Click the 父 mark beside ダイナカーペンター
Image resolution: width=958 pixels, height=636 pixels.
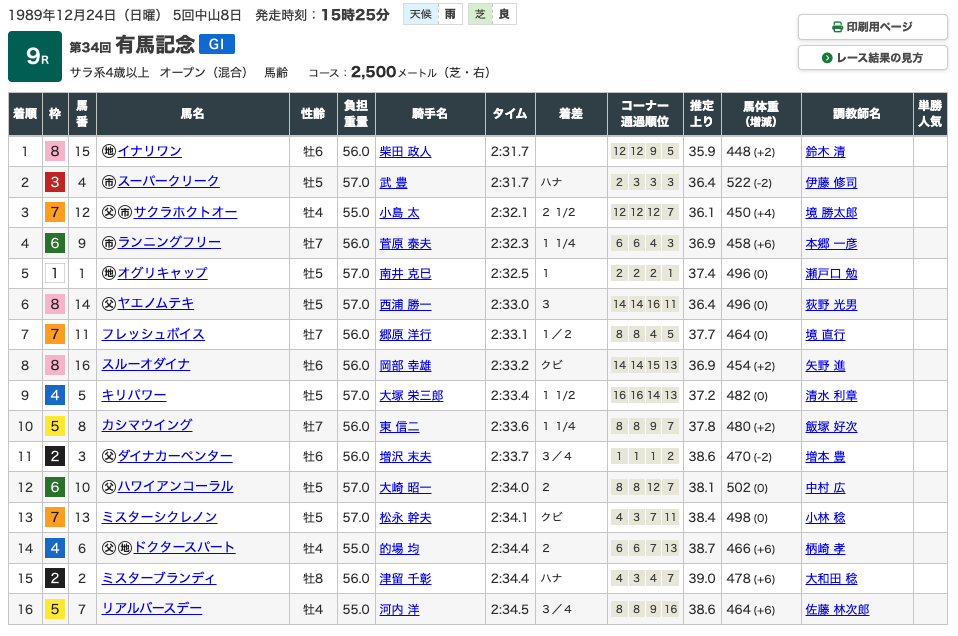108,457
